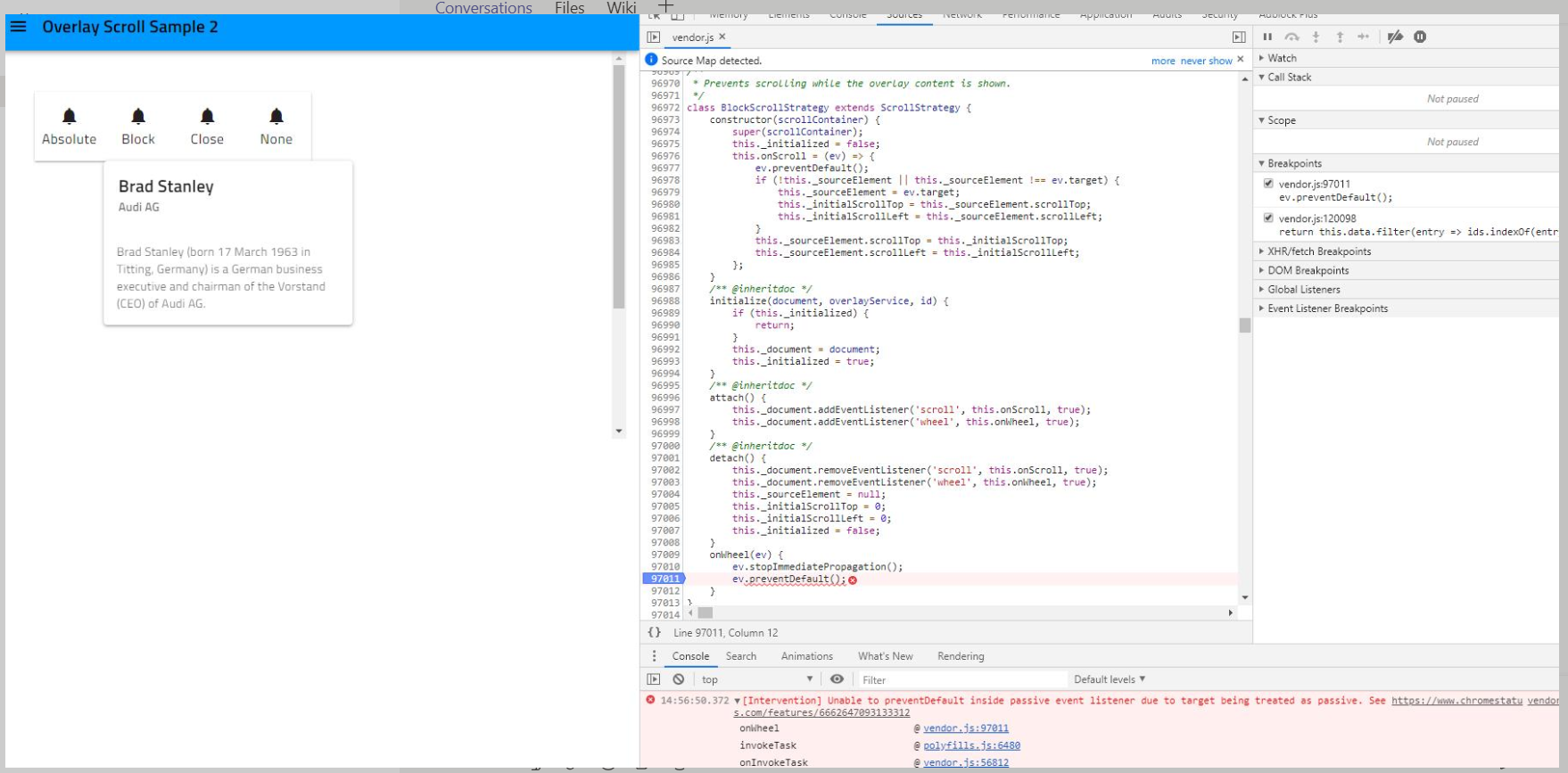The height and width of the screenshot is (773, 1568).
Task: Open the top JavaScript context dropdown
Action: [756, 679]
